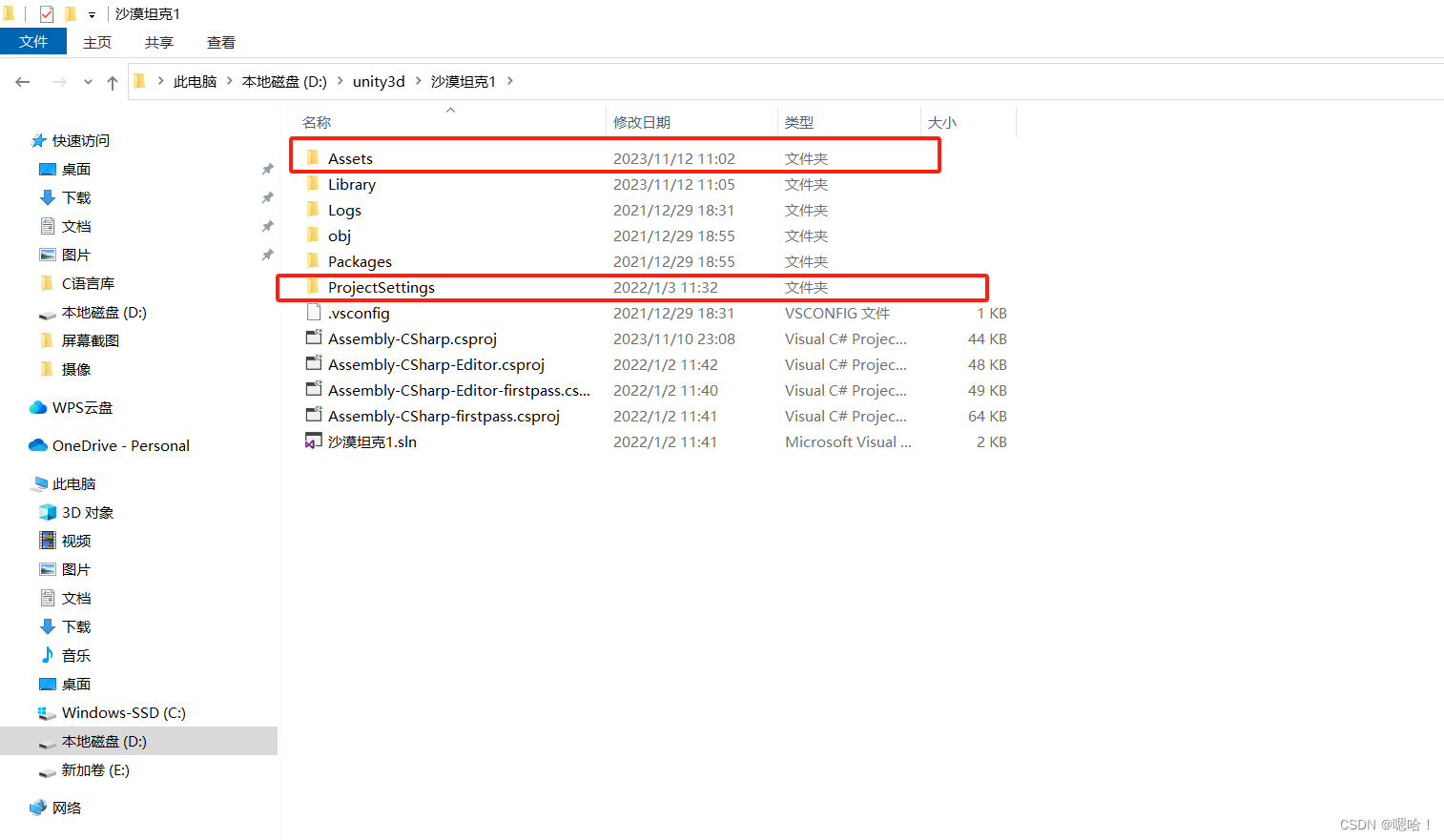Click the Assembly-CSharp-firstpass.csproj file icon

point(313,415)
